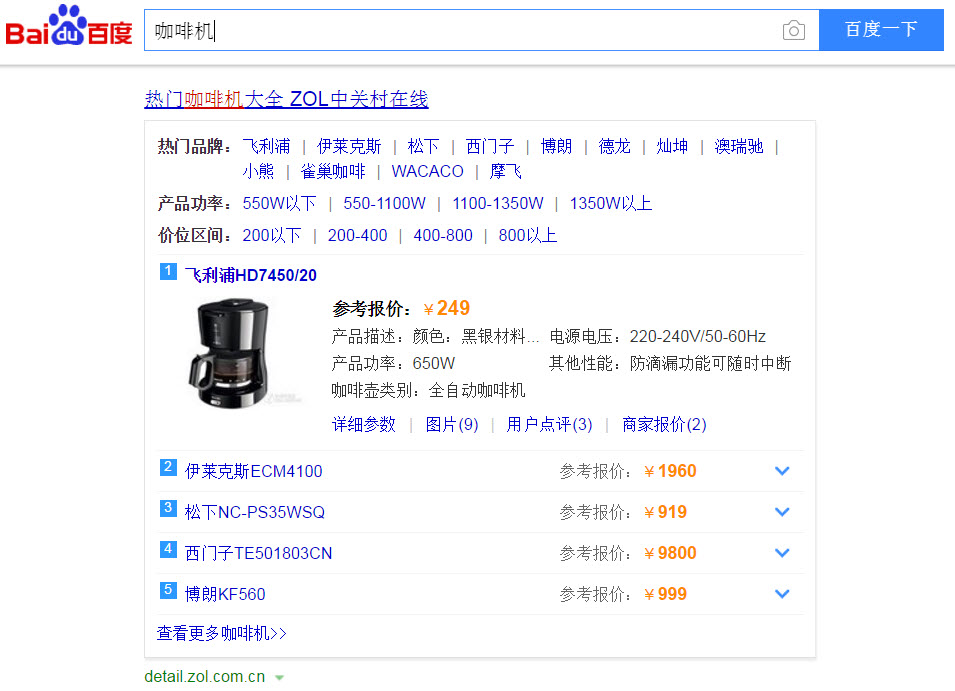The image size is (955, 691).
Task: Select brand 博朗
Action: click(556, 146)
